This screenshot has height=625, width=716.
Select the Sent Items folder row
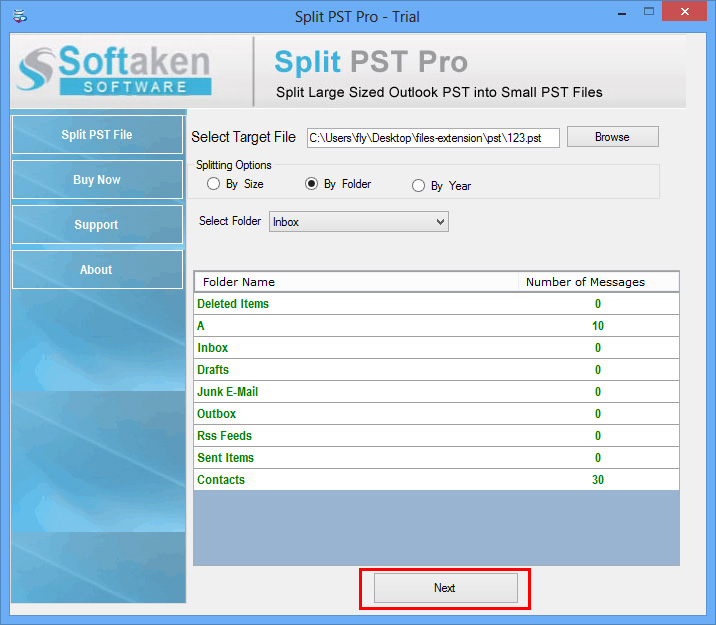point(436,457)
